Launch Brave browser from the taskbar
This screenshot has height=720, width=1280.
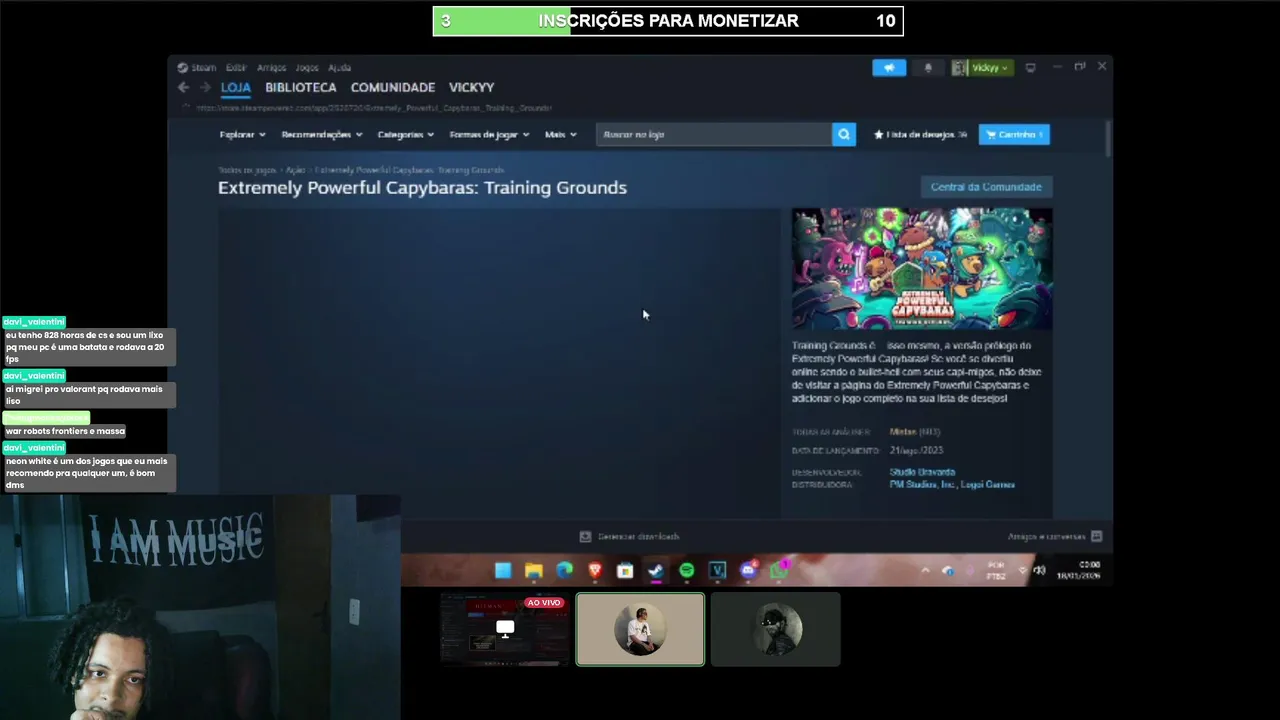tap(595, 570)
